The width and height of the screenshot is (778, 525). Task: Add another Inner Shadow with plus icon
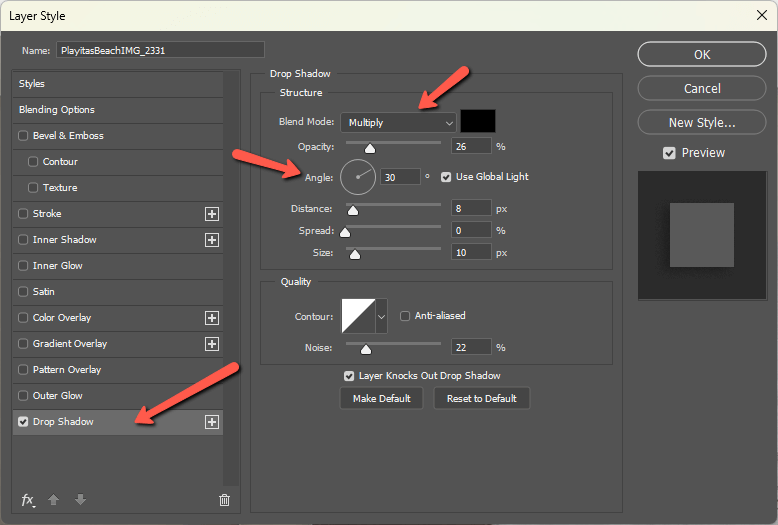212,240
